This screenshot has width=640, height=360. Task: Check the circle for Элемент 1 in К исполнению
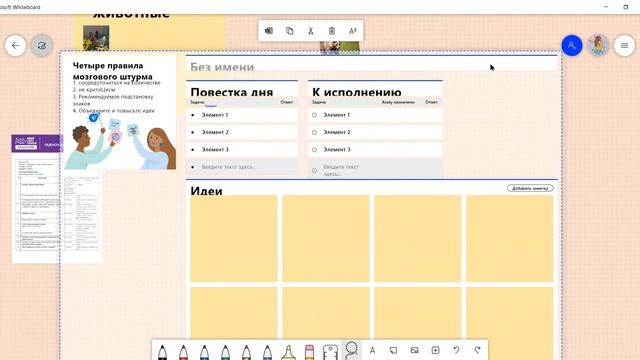[x=314, y=115]
